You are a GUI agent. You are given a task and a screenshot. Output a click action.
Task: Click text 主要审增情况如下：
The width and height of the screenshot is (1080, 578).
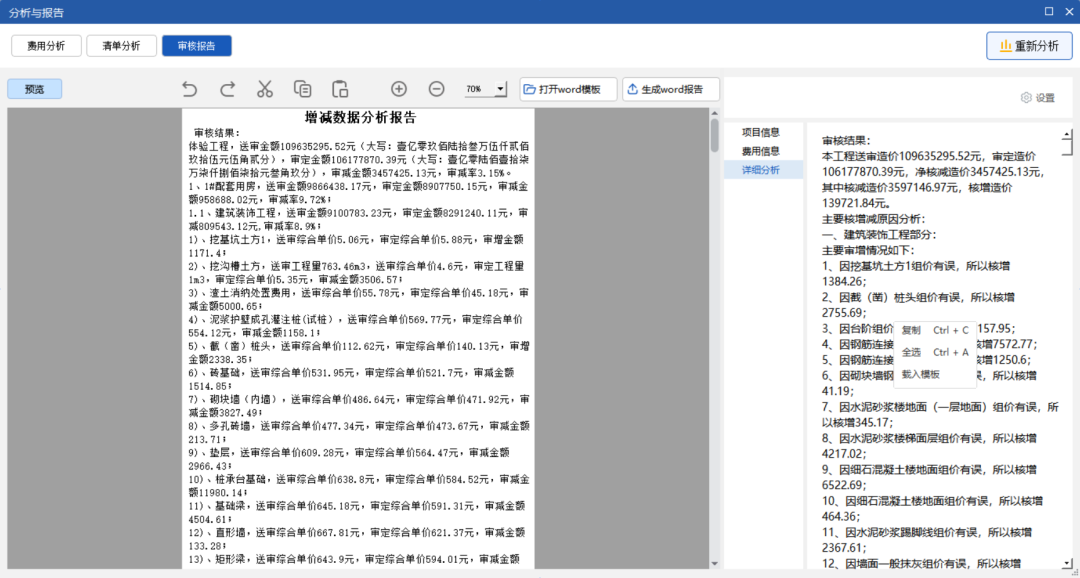(x=868, y=250)
